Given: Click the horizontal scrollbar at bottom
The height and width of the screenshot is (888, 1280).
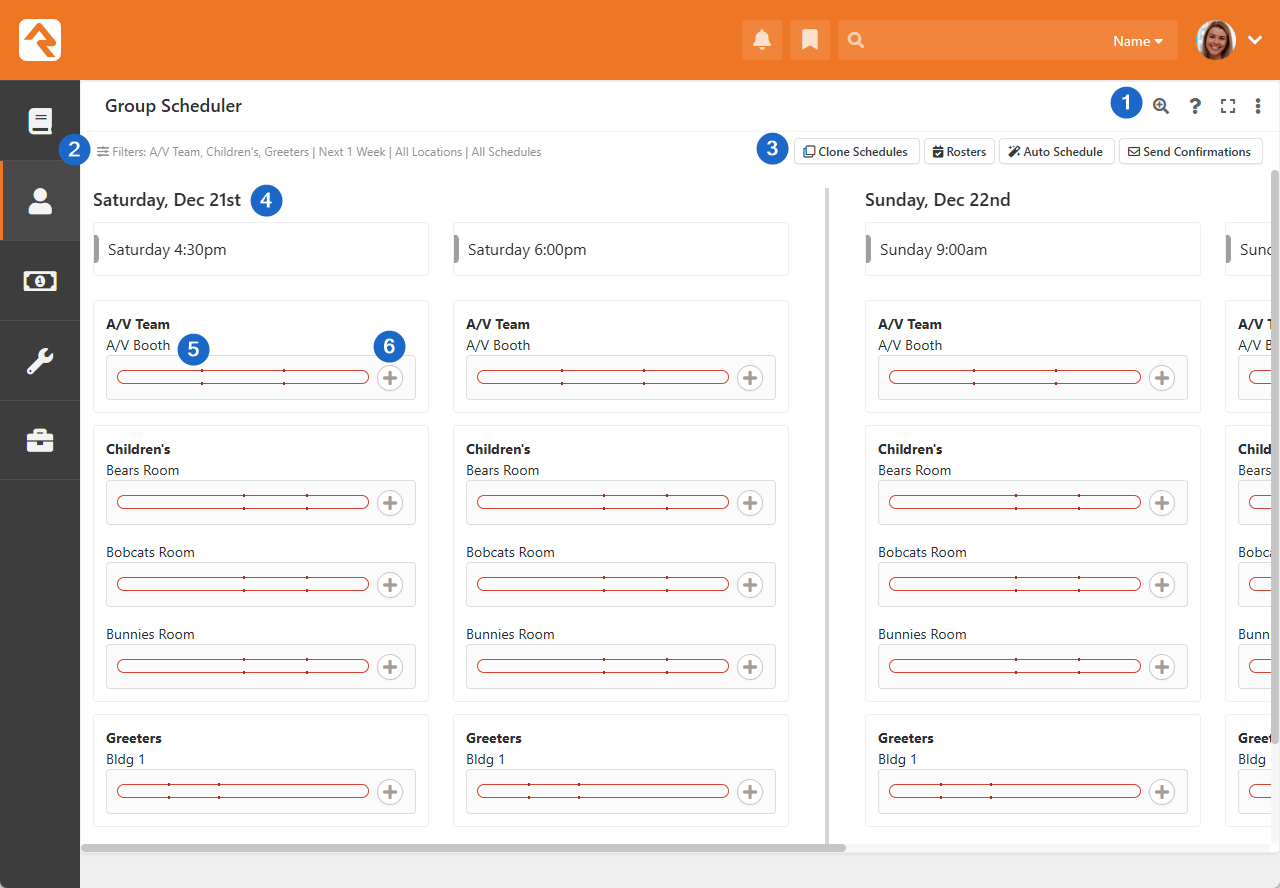Looking at the screenshot, I should (x=463, y=848).
